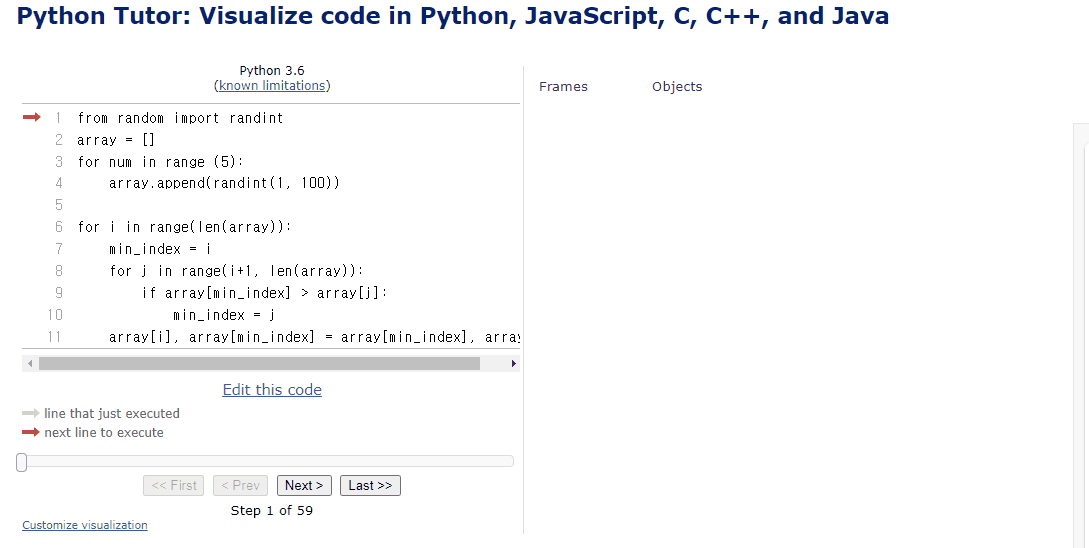Viewport: 1089px width, 548px height.
Task: Click the 'Python 3.6' label
Action: click(272, 70)
